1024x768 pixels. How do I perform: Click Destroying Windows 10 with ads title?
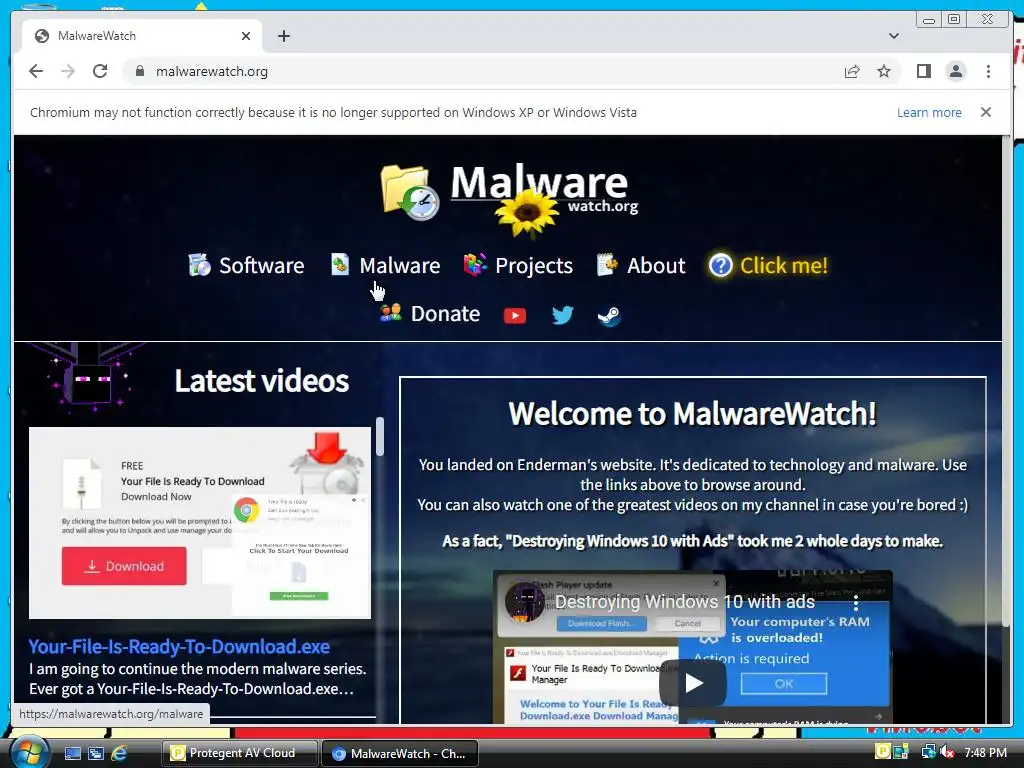point(684,601)
